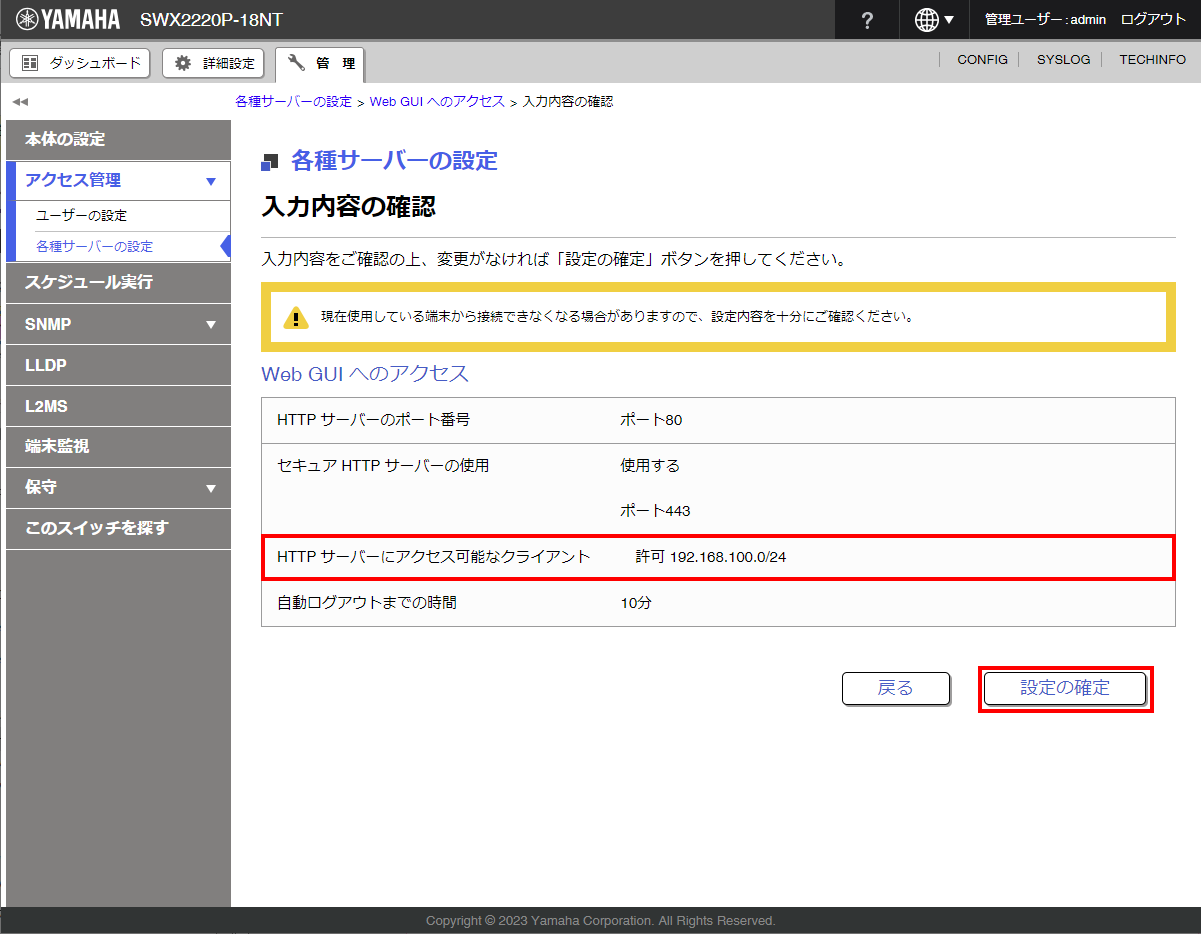Switch to the 詳細設定 tab
1201x934 pixels.
pyautogui.click(x=214, y=63)
